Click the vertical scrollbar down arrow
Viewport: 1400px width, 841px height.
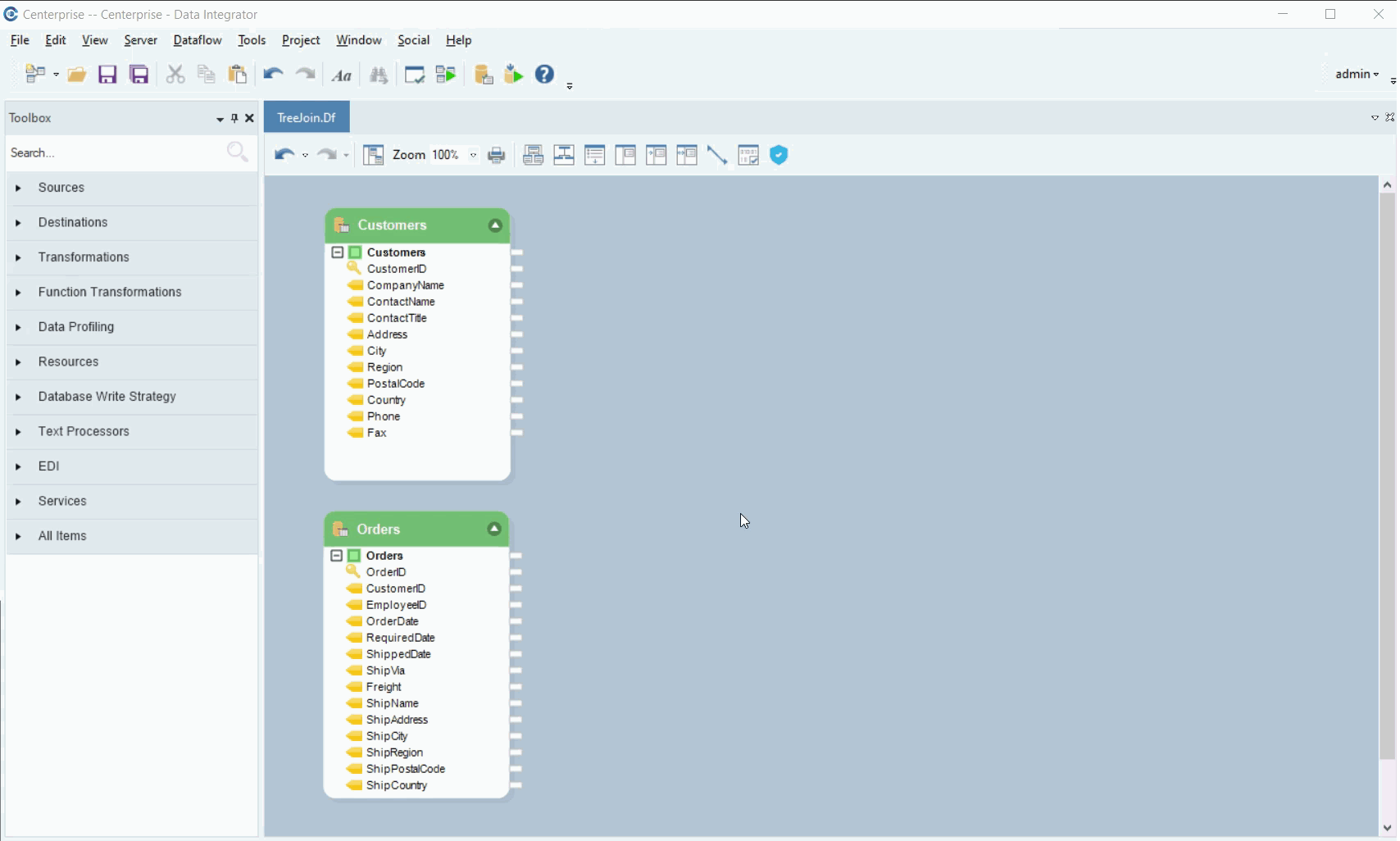tap(1387, 827)
